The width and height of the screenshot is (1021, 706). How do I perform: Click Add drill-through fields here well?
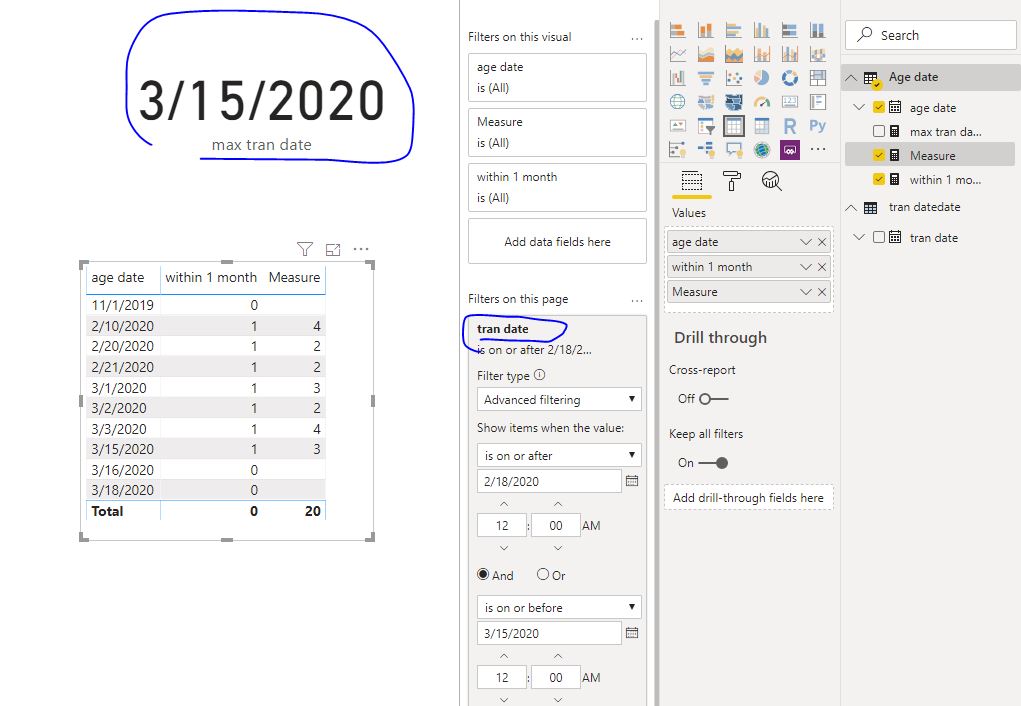[x=748, y=498]
